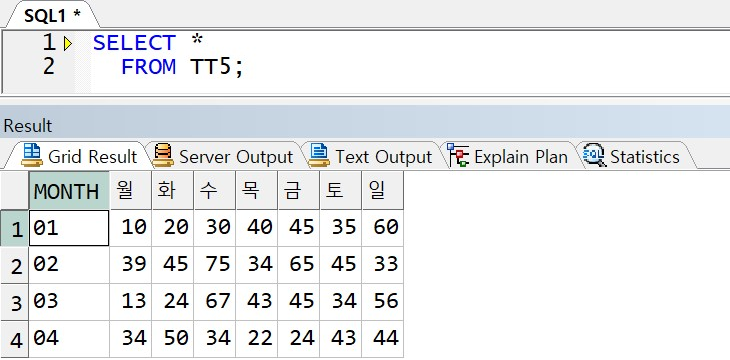Click the Statistics magnifier icon
730x360 pixels.
click(594, 155)
